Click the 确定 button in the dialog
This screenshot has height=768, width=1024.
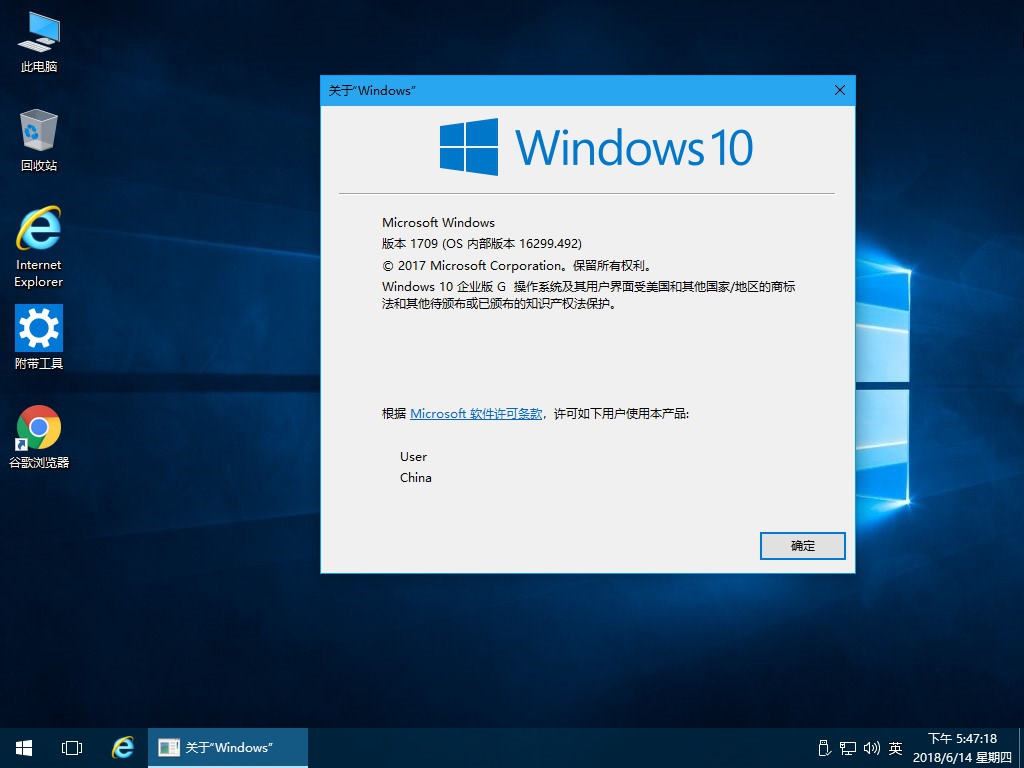(x=803, y=546)
